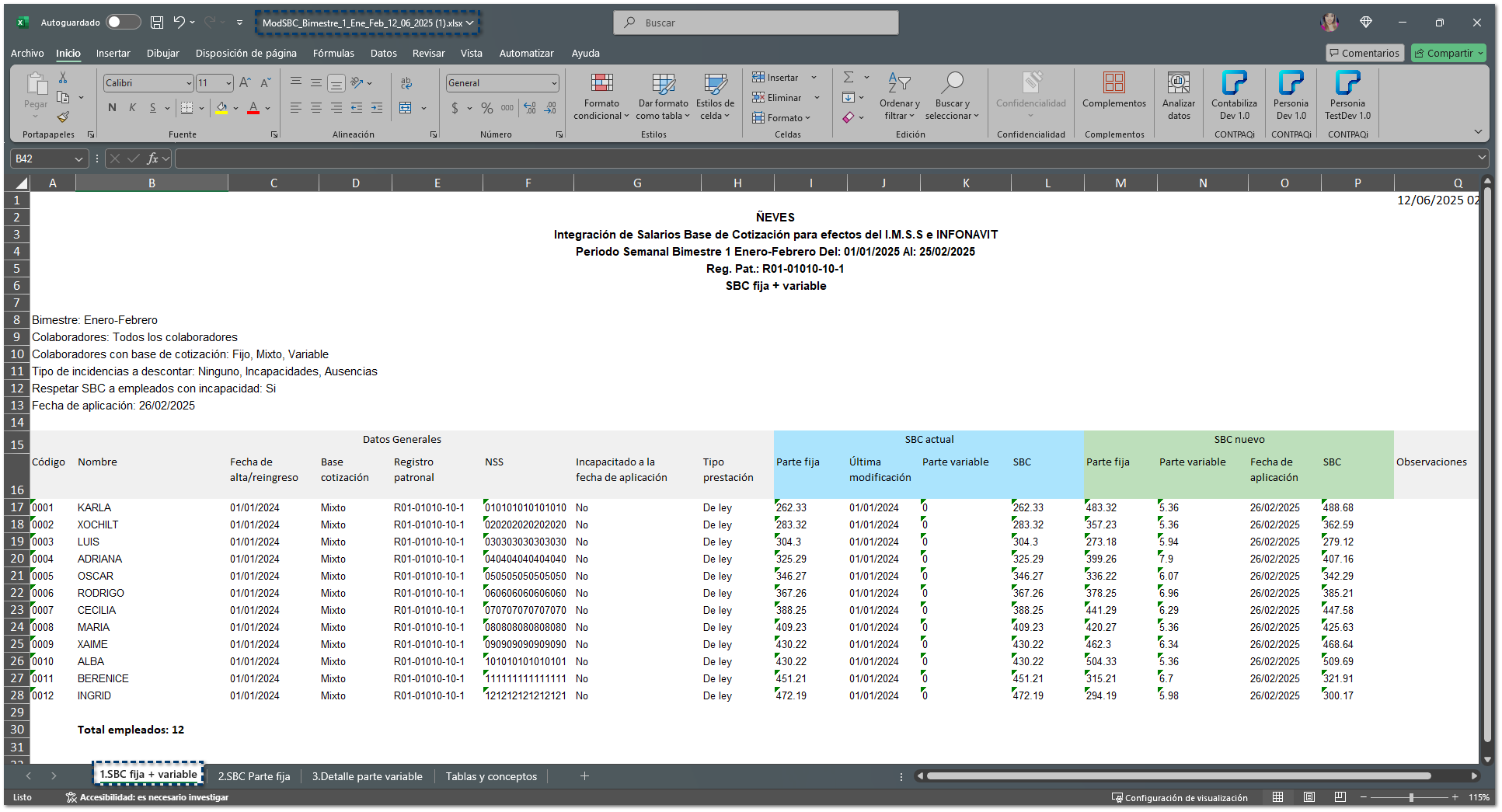
Task: Click the Complementos icon
Action: click(x=1113, y=83)
